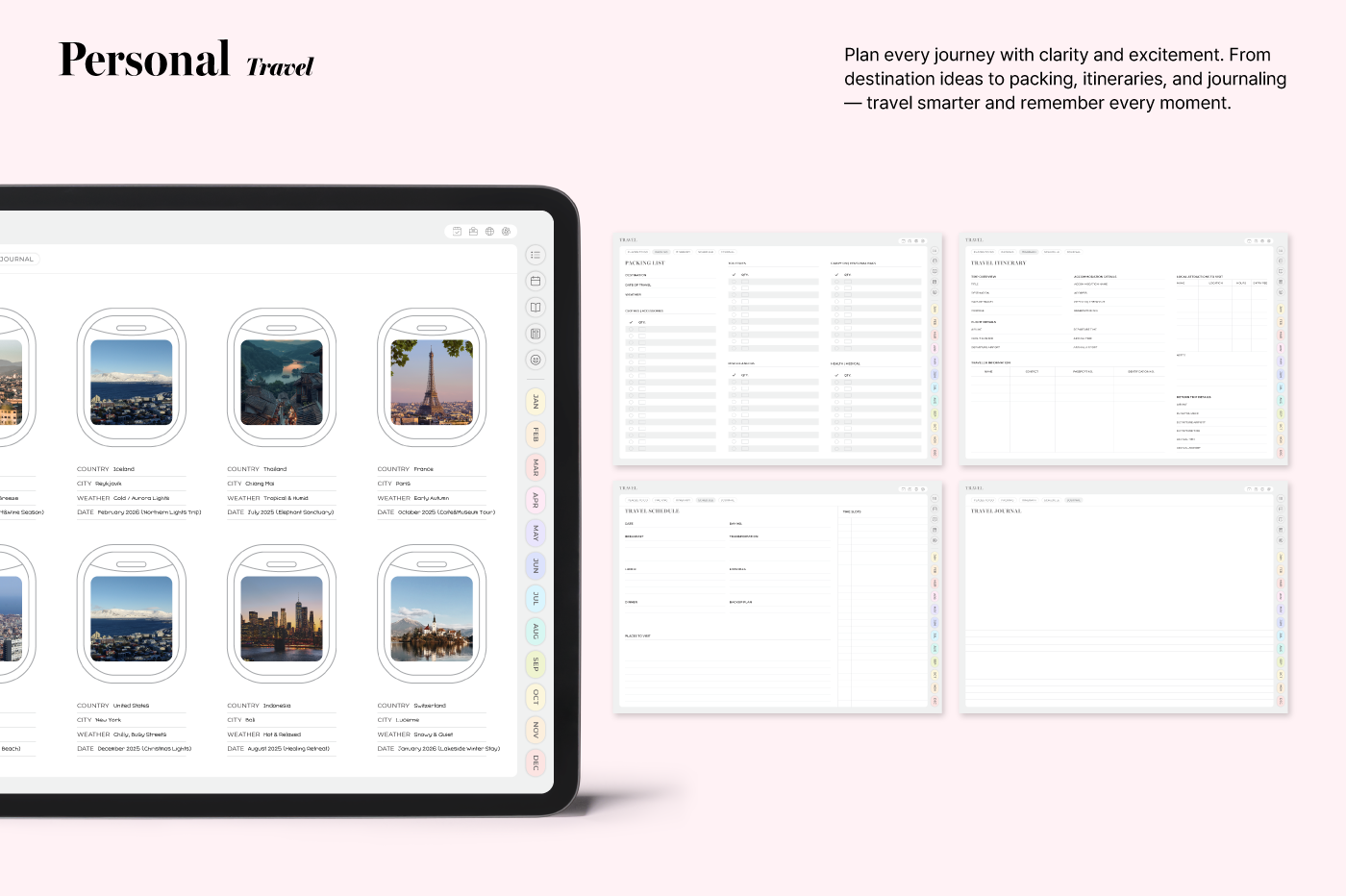Open the Packing List page preview

[777, 350]
